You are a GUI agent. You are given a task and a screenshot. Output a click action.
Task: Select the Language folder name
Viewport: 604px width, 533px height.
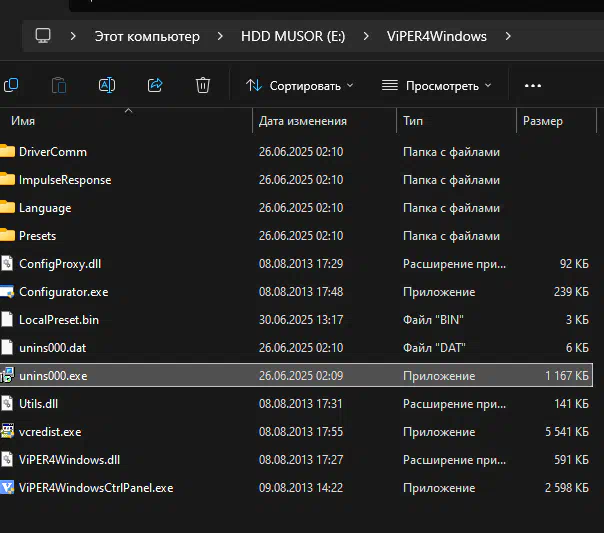[45, 208]
